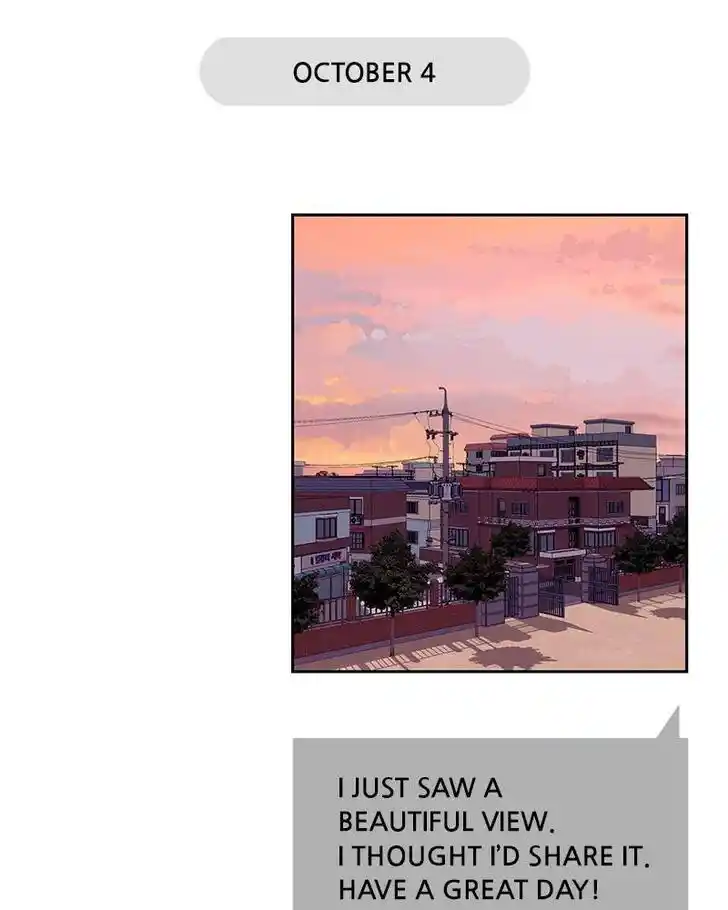Screen dimensions: 728x910
Task: Click 'I THOUGHT I'D SHARE IT.' text
Action: click(493, 855)
